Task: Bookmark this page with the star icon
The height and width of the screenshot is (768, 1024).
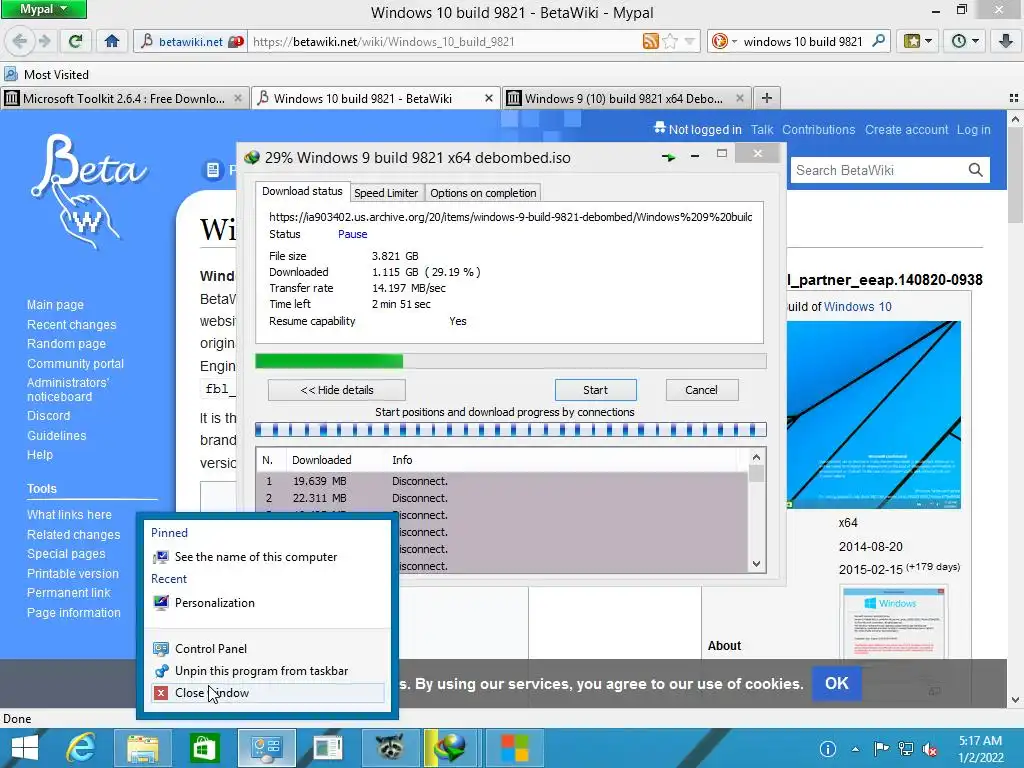Action: coord(669,42)
